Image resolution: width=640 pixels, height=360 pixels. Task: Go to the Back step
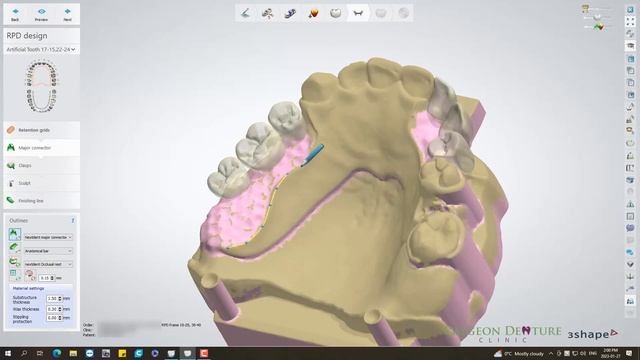coord(15,14)
